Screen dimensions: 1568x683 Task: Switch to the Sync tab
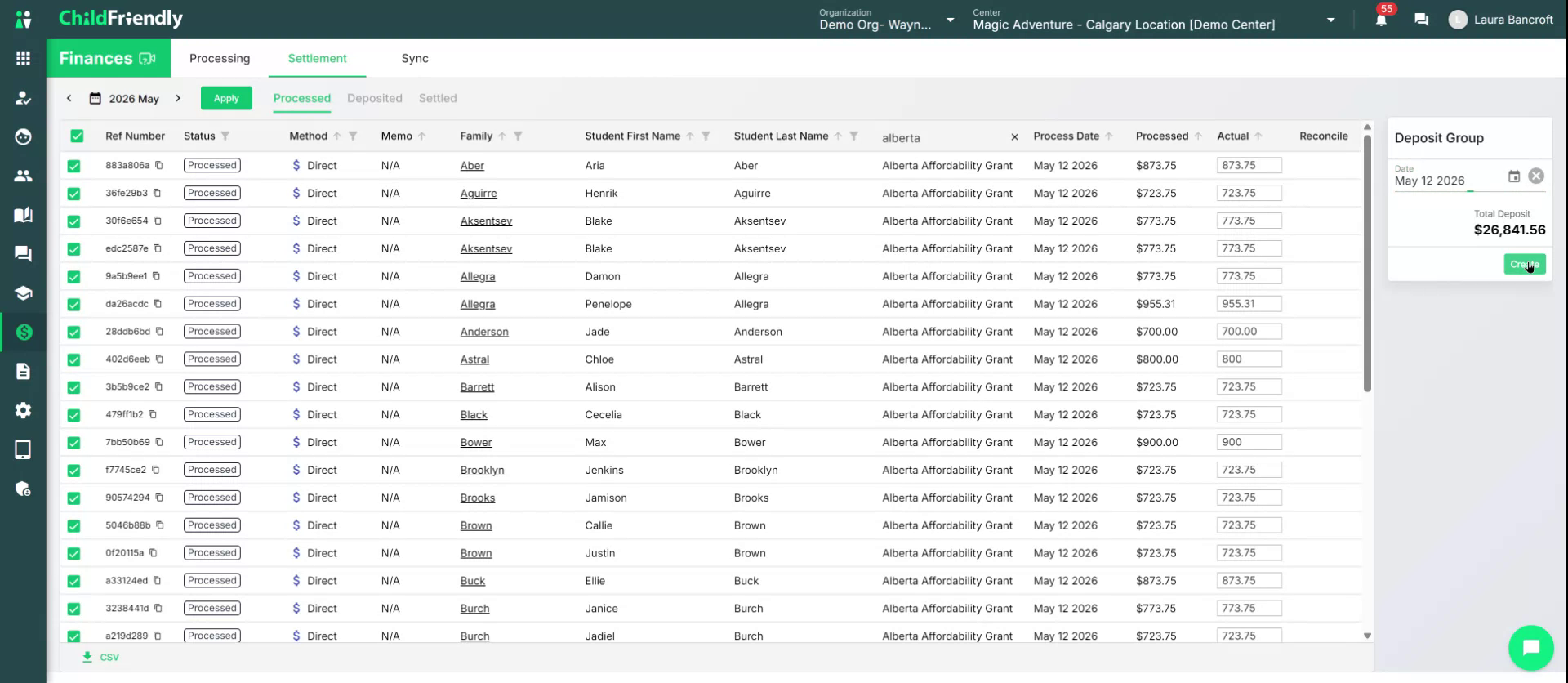(415, 58)
